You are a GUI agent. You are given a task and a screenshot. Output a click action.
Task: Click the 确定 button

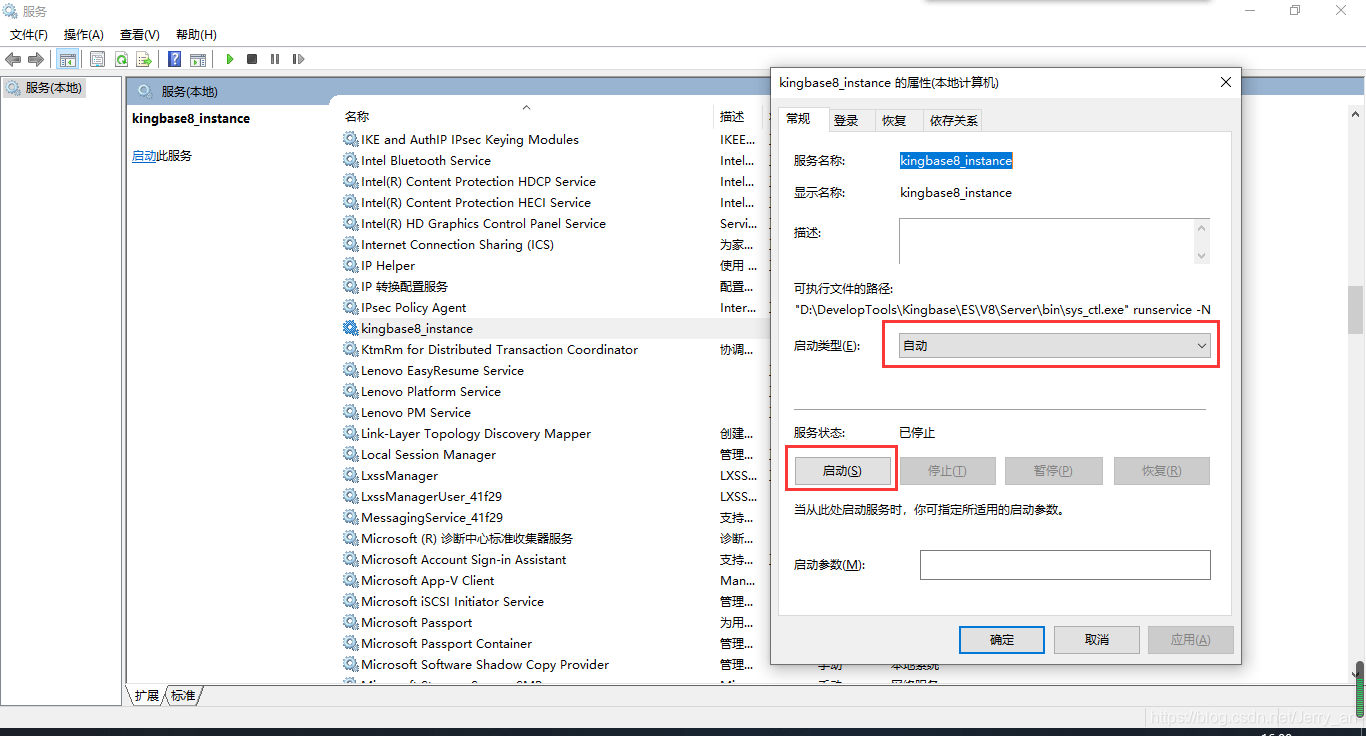[1002, 640]
